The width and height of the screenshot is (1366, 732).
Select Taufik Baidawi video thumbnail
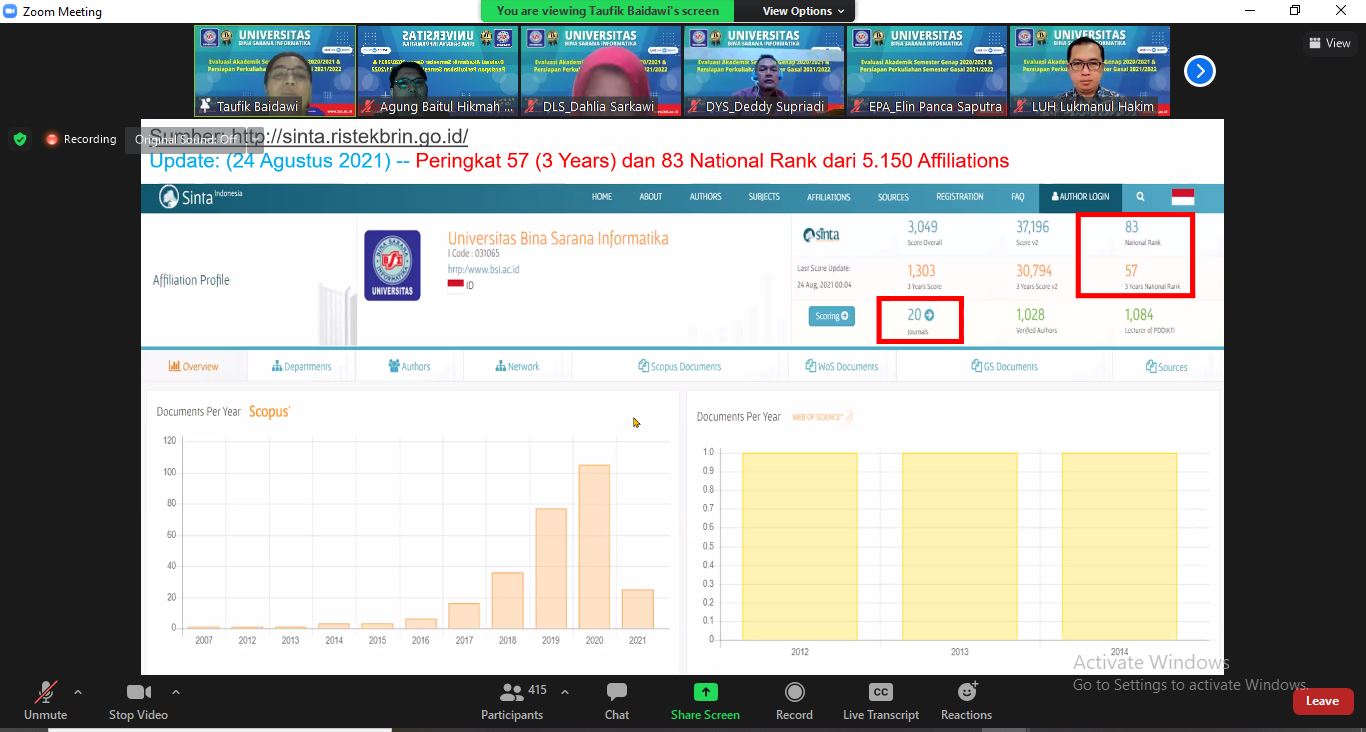(275, 71)
